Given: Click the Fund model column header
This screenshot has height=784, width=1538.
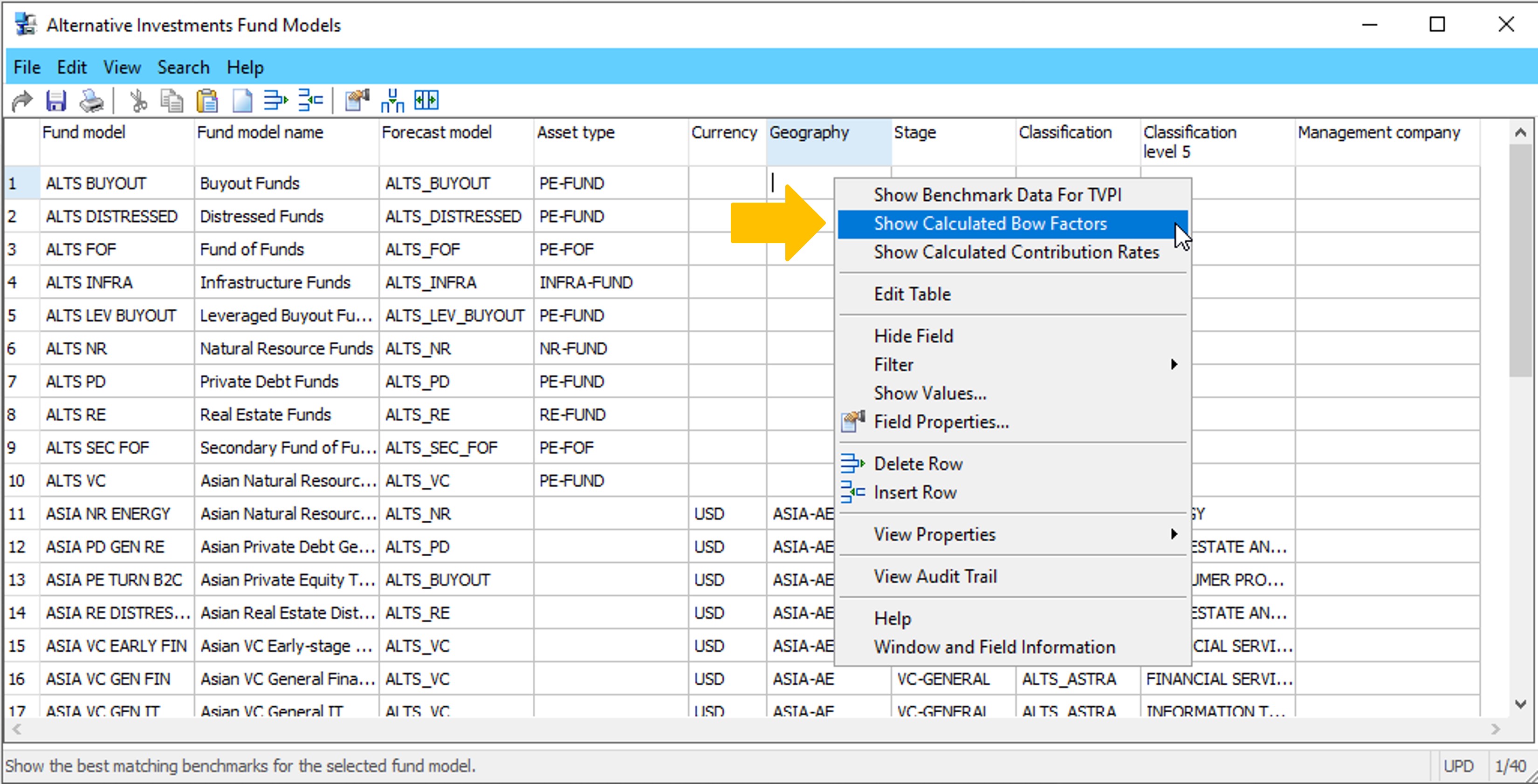Looking at the screenshot, I should 117,142.
